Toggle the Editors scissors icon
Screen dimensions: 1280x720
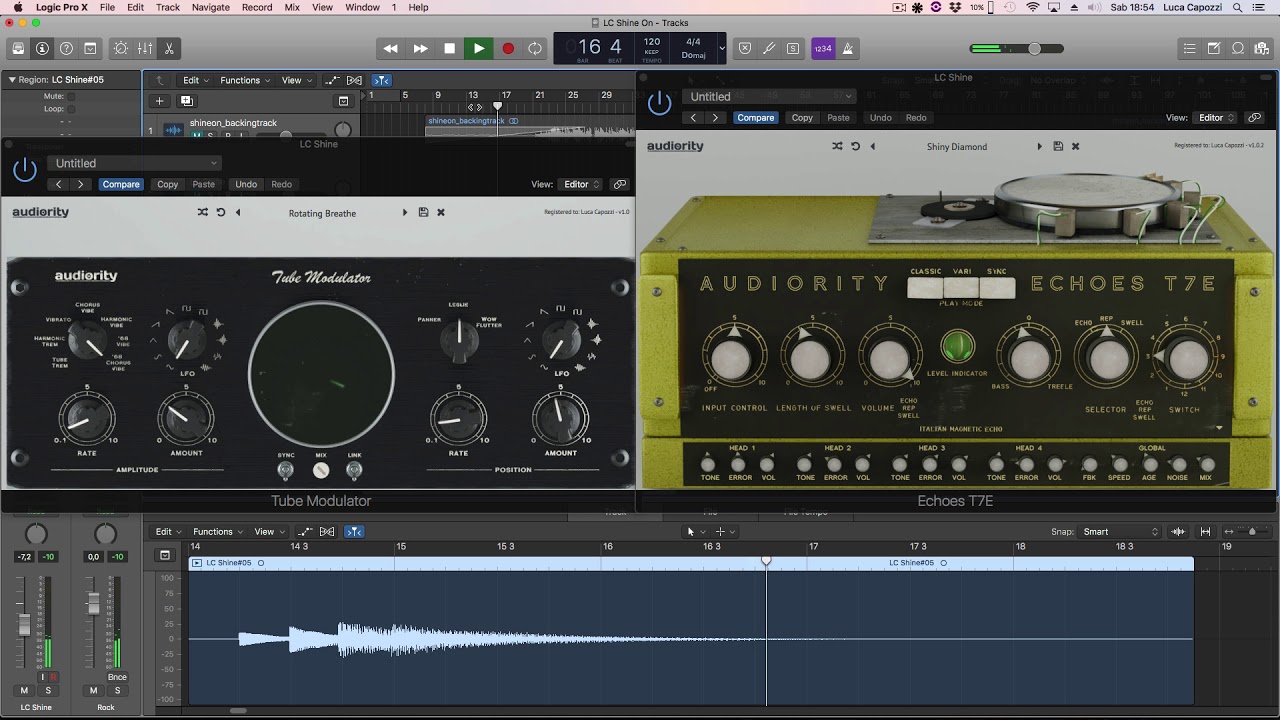click(x=169, y=48)
